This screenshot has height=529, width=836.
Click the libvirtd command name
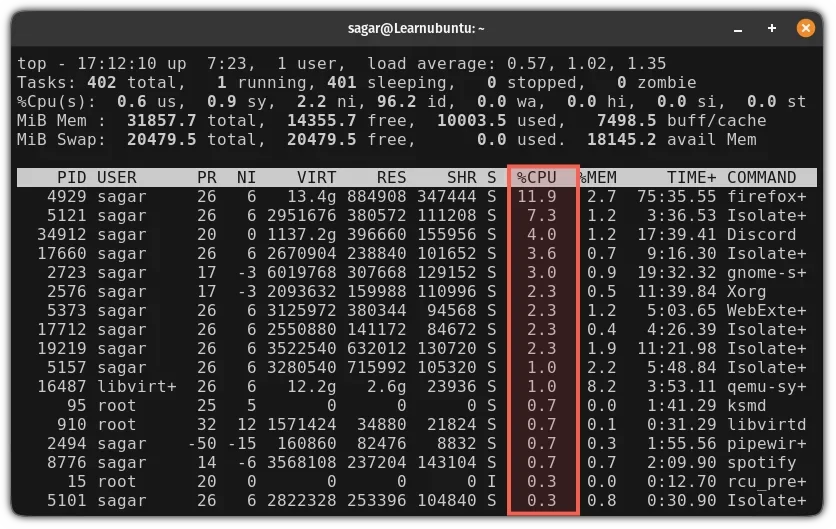(x=767, y=425)
